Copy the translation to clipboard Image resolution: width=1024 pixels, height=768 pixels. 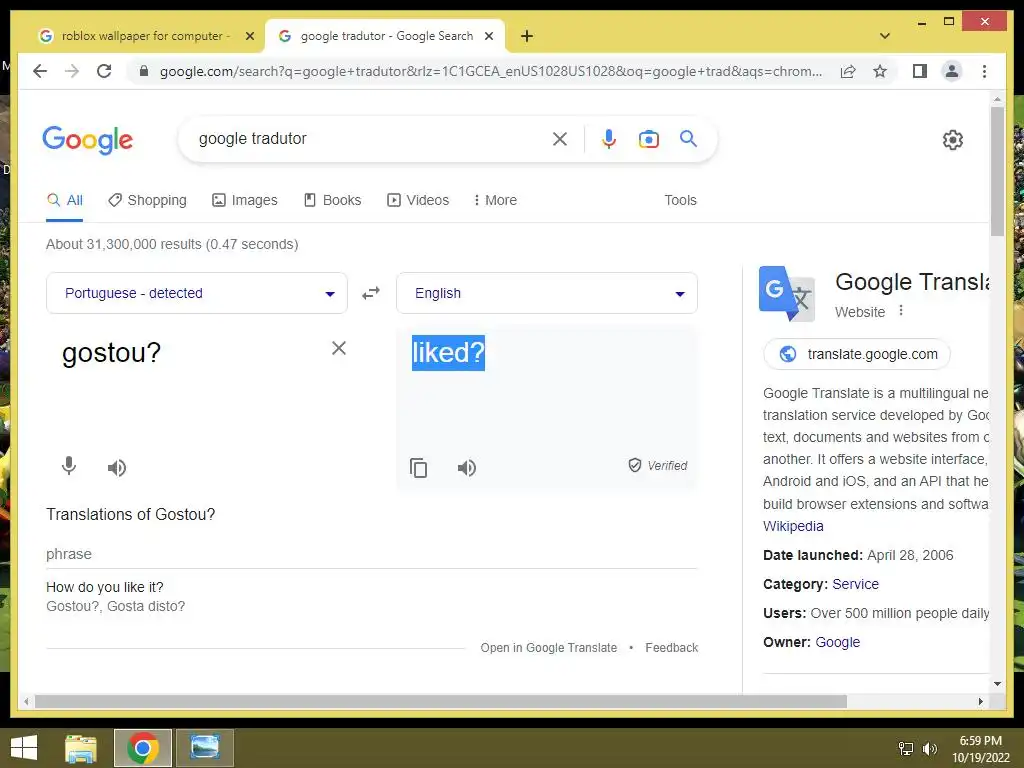(419, 468)
